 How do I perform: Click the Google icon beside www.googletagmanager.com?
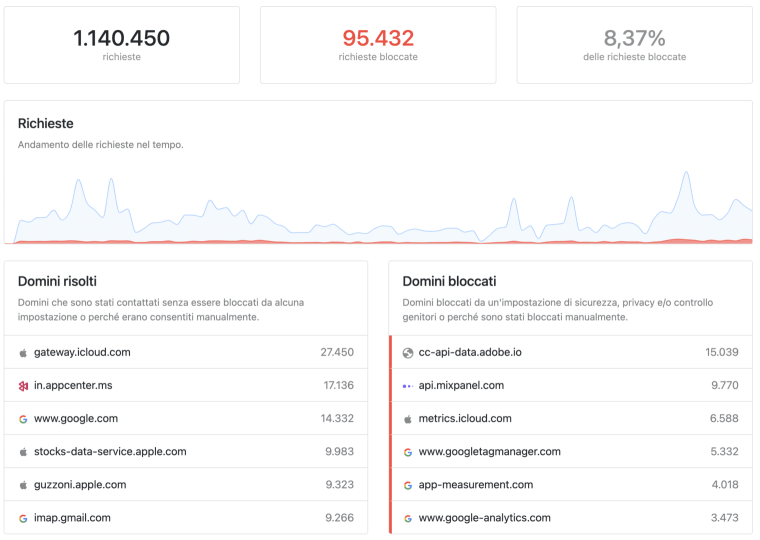[408, 452]
